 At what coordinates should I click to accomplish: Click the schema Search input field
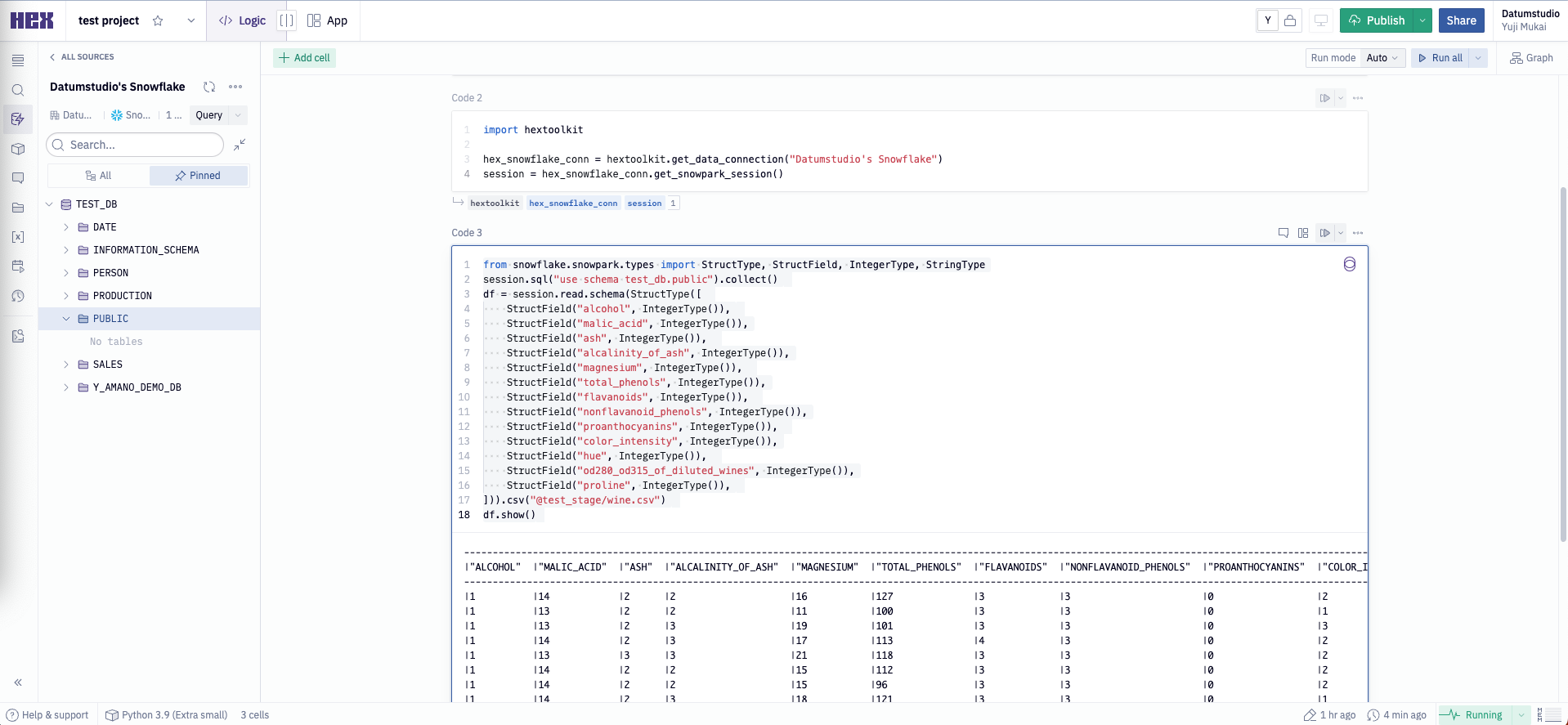click(x=135, y=145)
